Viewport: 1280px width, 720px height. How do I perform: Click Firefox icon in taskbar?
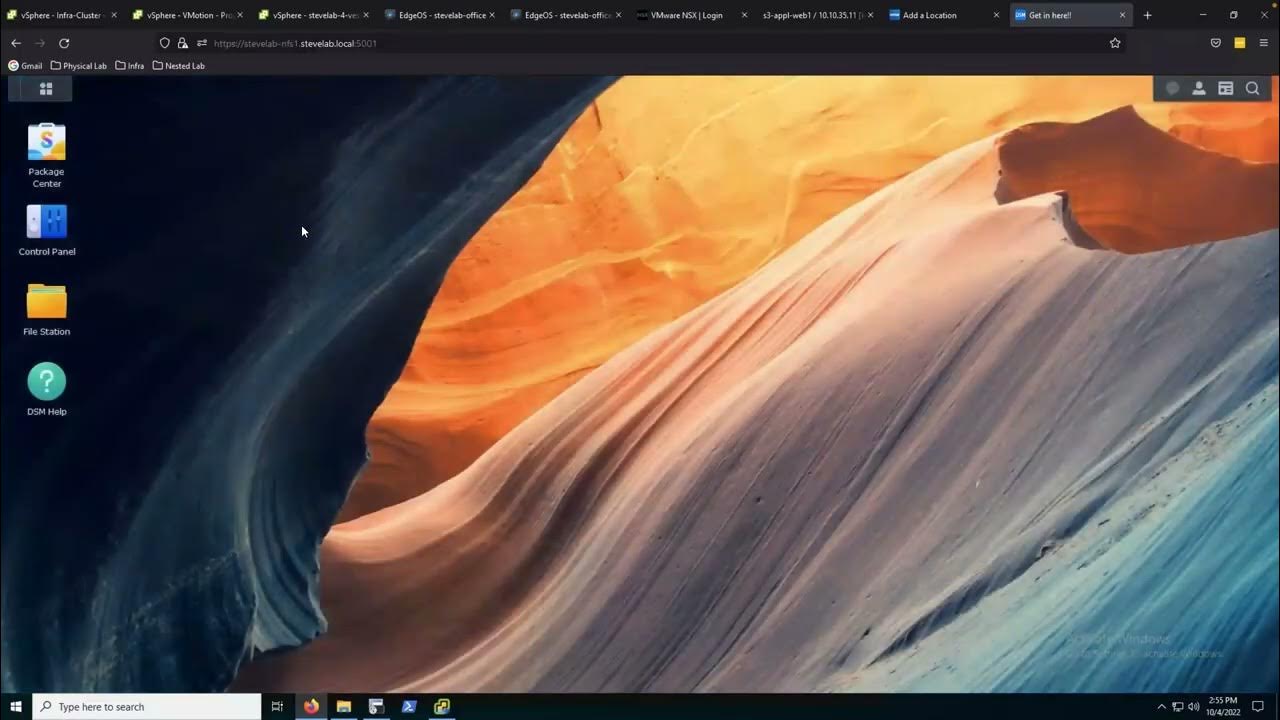311,706
